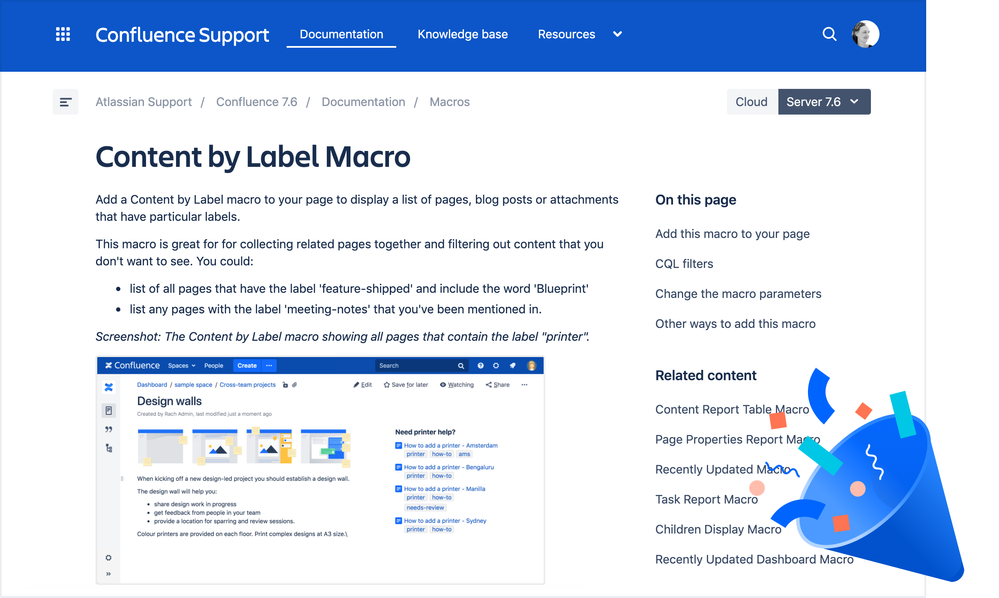The height and width of the screenshot is (598, 999).
Task: Click the Blog quote icon in embedded sidebar
Action: 108,430
